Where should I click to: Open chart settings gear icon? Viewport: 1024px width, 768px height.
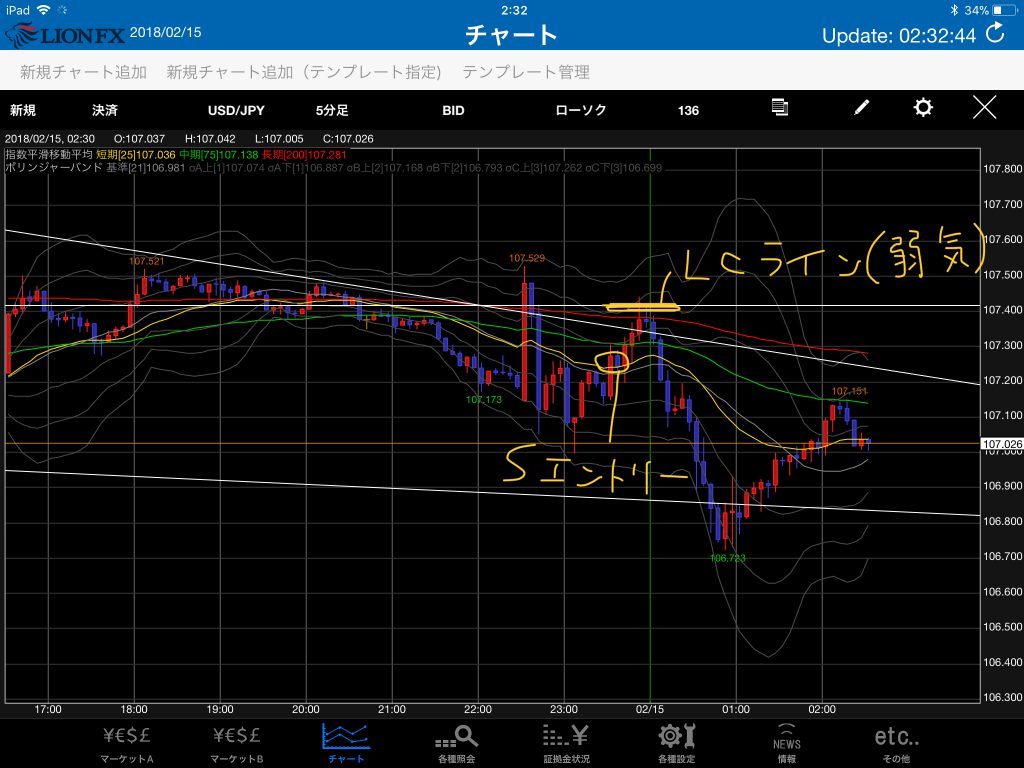pos(923,108)
